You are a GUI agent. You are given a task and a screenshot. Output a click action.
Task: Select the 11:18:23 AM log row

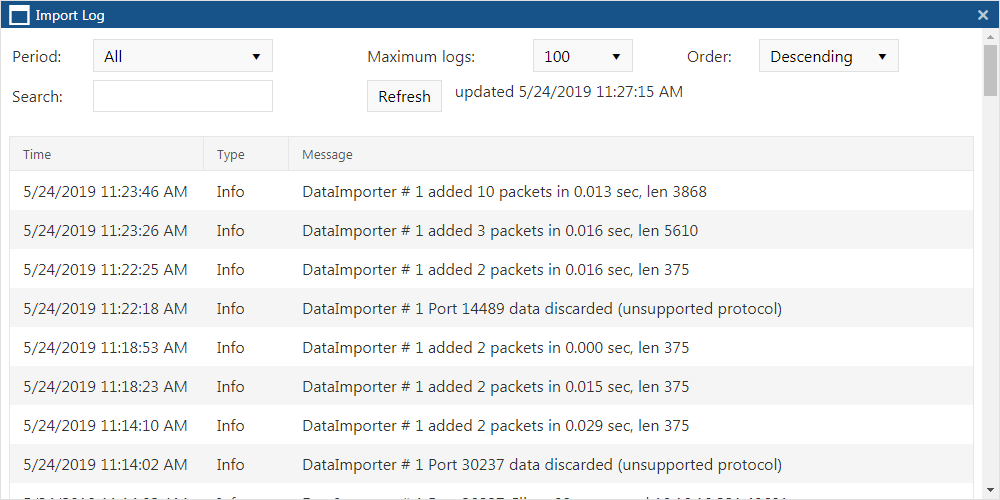(490, 387)
